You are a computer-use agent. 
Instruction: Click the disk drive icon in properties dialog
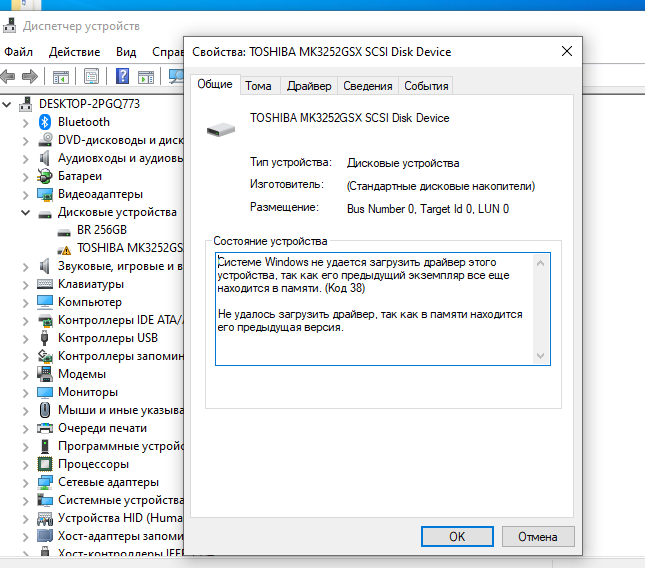click(x=221, y=130)
